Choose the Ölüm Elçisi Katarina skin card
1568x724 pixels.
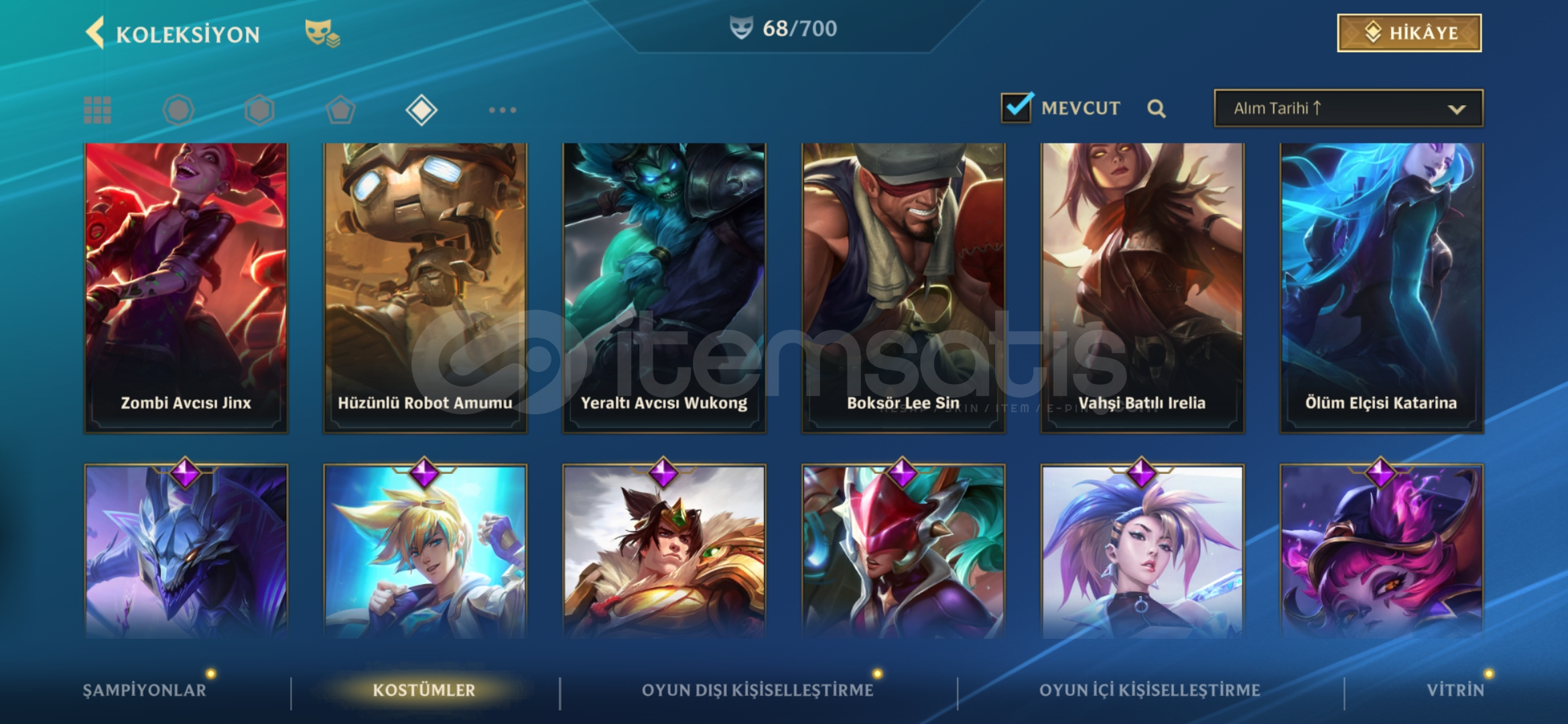tap(1381, 288)
